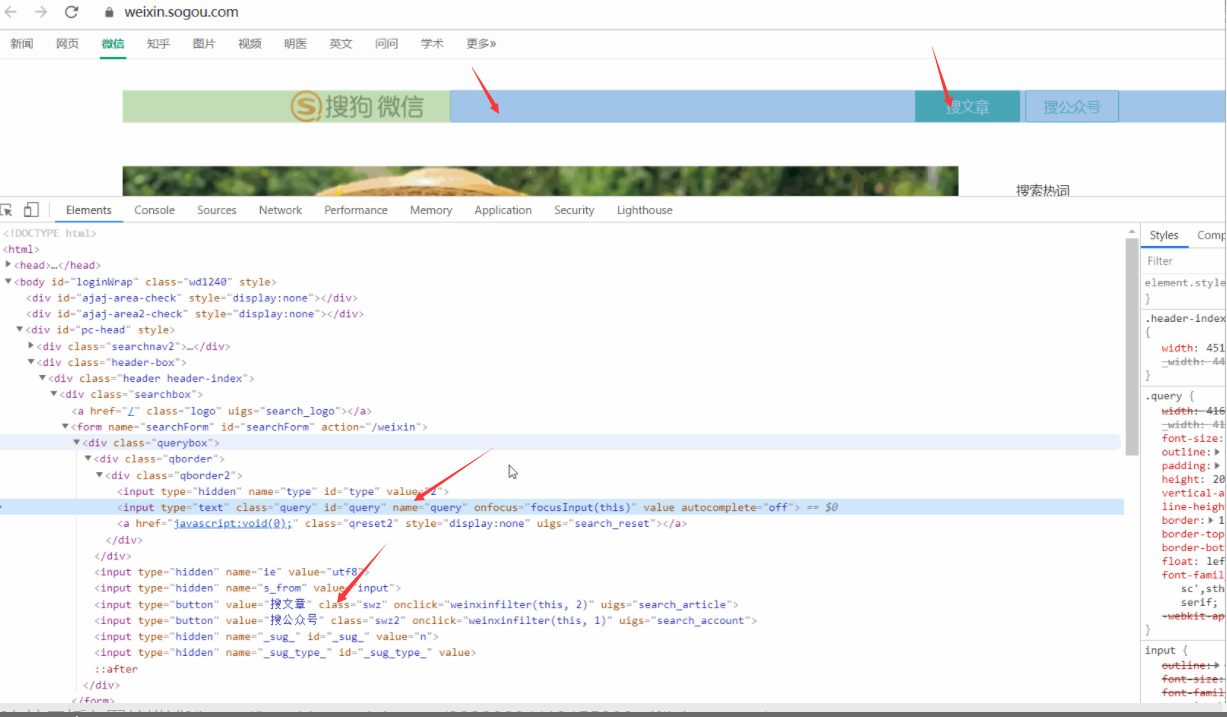Open the 新闻 navigation link
The height and width of the screenshot is (717, 1227).
22,44
